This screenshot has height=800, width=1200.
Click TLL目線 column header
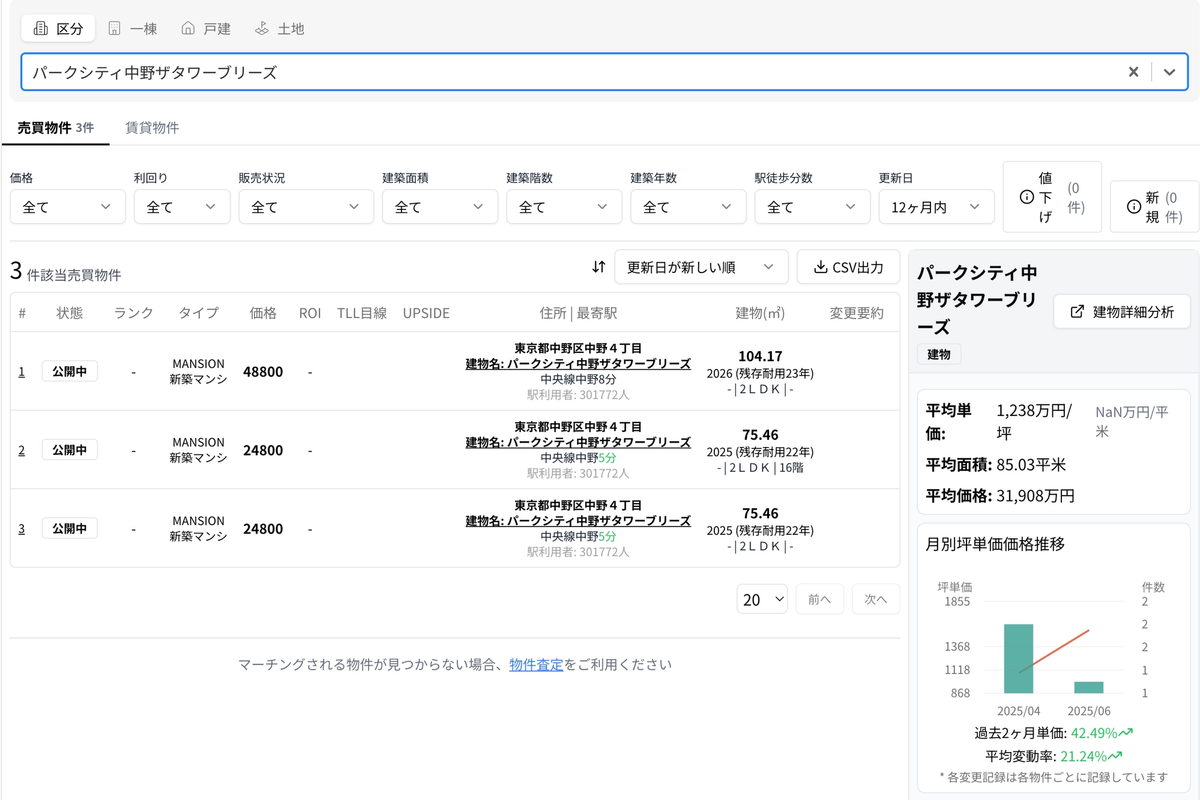pyautogui.click(x=362, y=313)
